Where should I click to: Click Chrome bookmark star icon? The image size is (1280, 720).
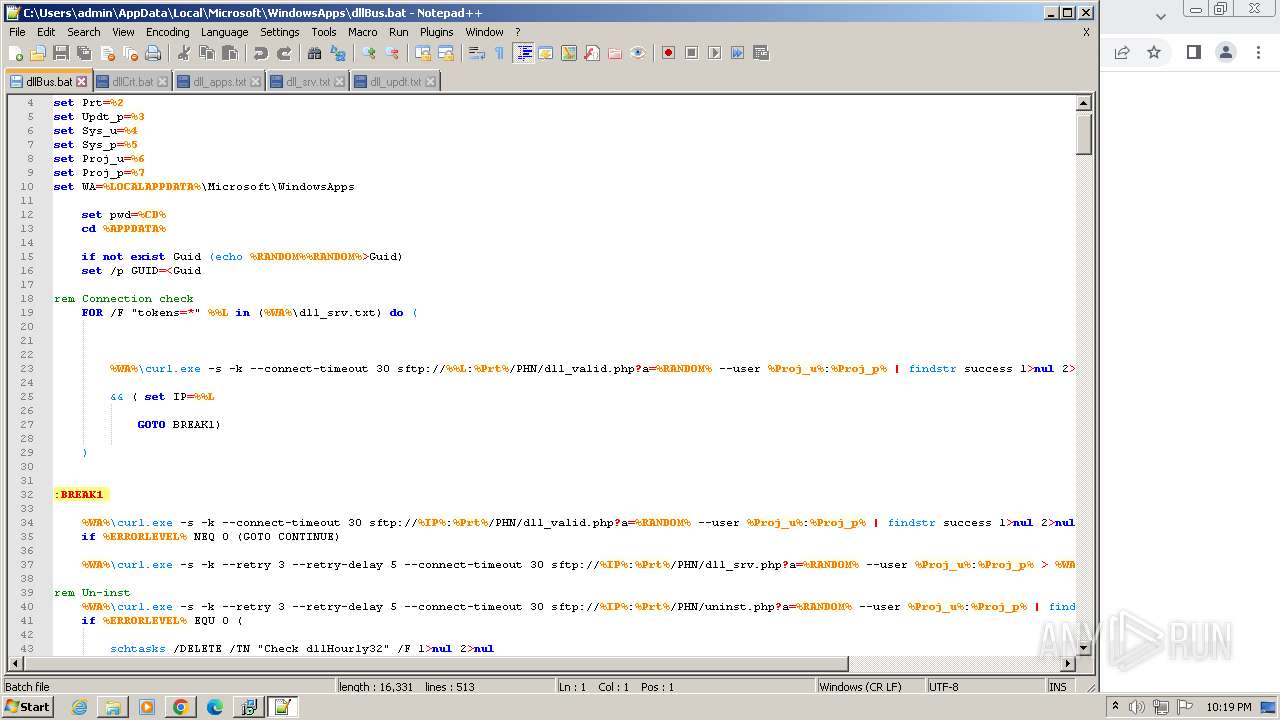[1154, 52]
